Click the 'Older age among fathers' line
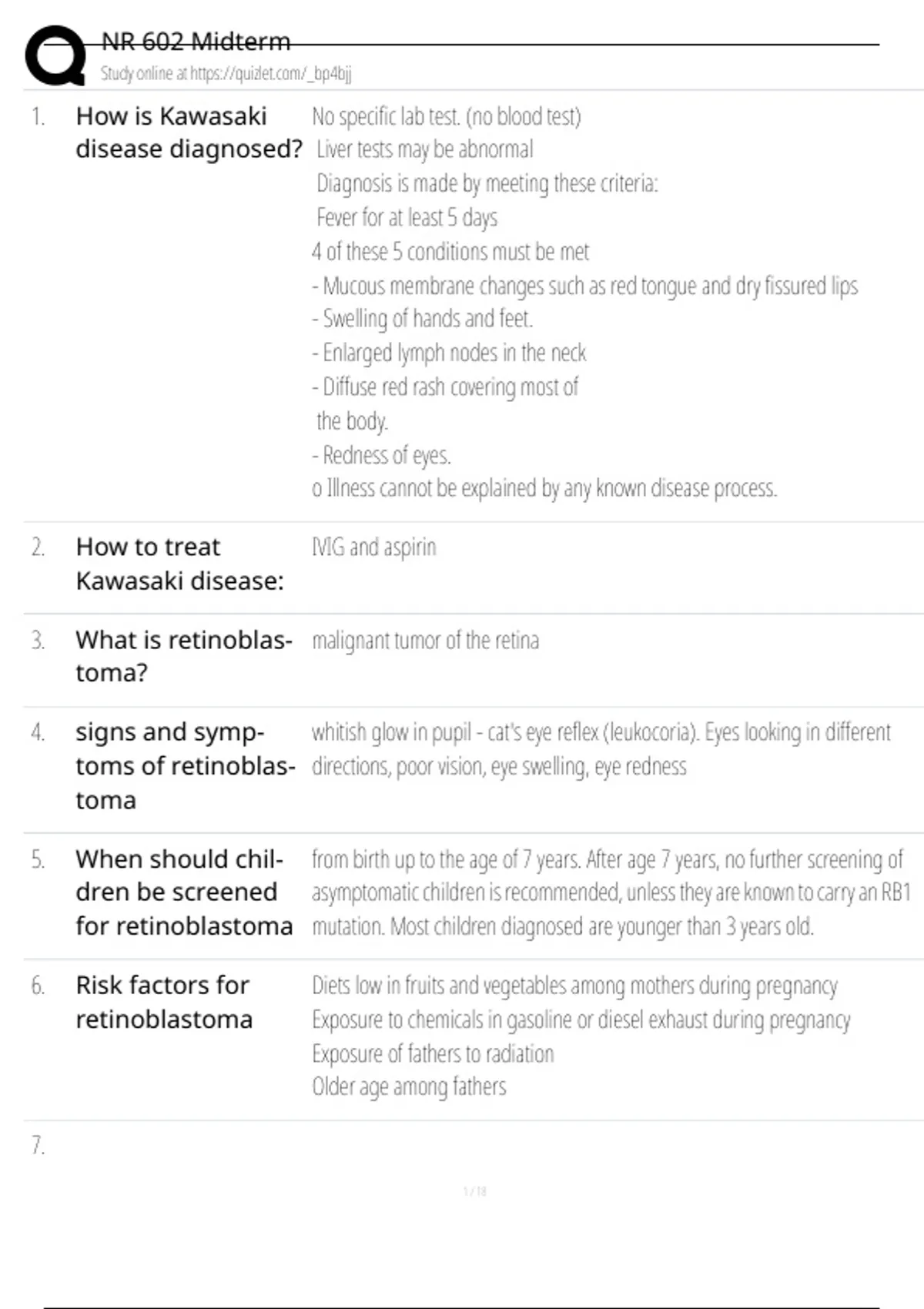Image resolution: width=924 pixels, height=1309 pixels. coord(409,1087)
